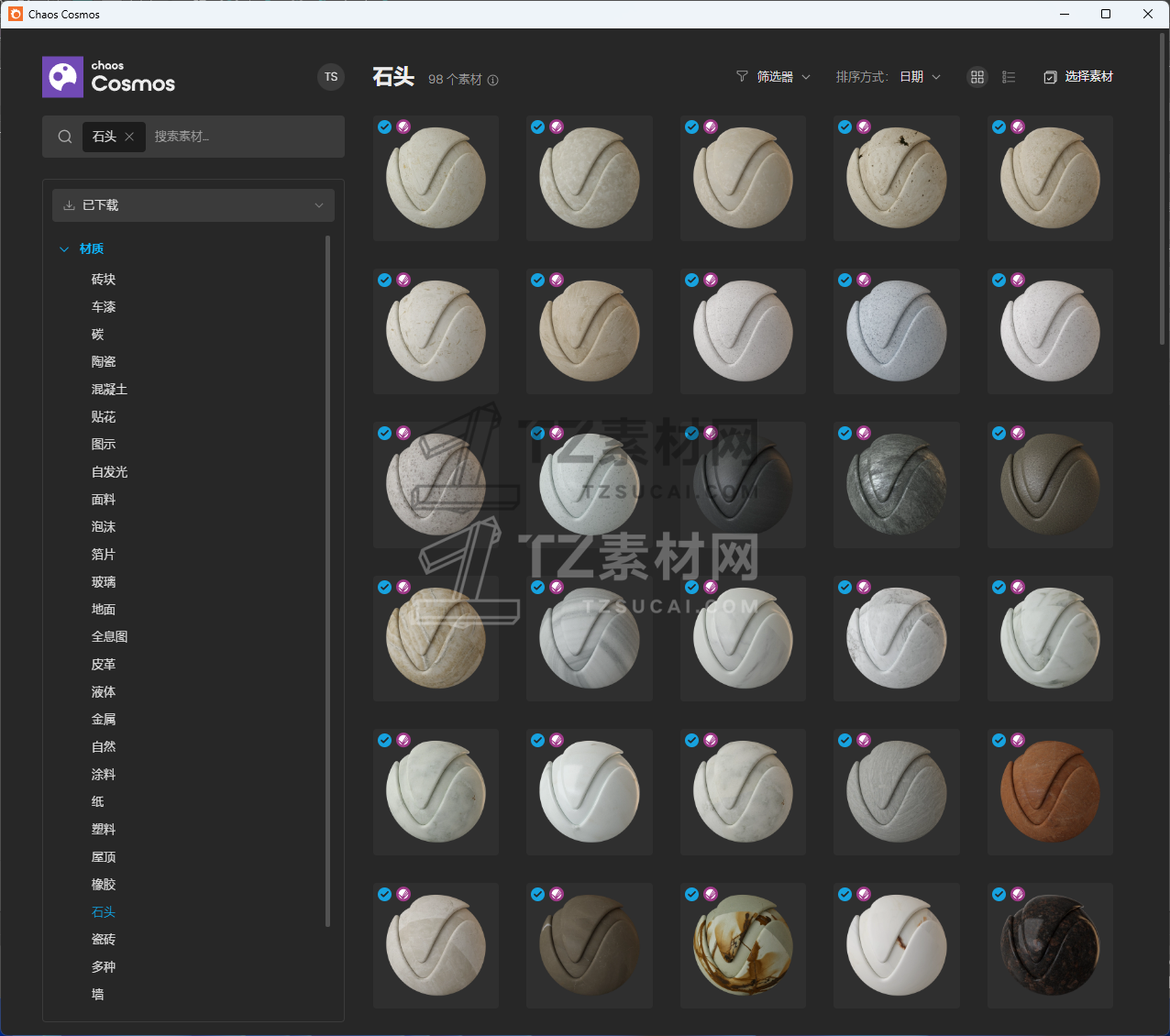This screenshot has height=1036, width=1170.
Task: Maximize the Chaos Cosmos window
Action: [x=1106, y=14]
